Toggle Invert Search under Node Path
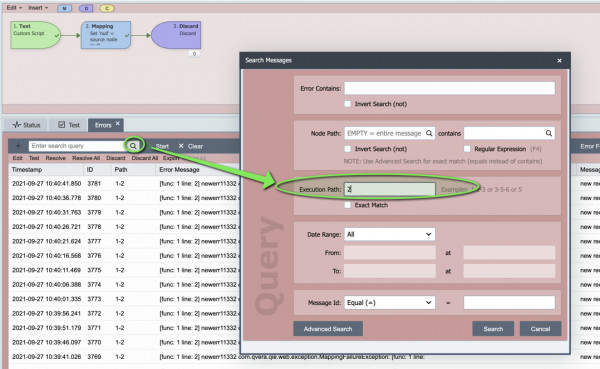The height and width of the screenshot is (369, 600). pos(347,149)
